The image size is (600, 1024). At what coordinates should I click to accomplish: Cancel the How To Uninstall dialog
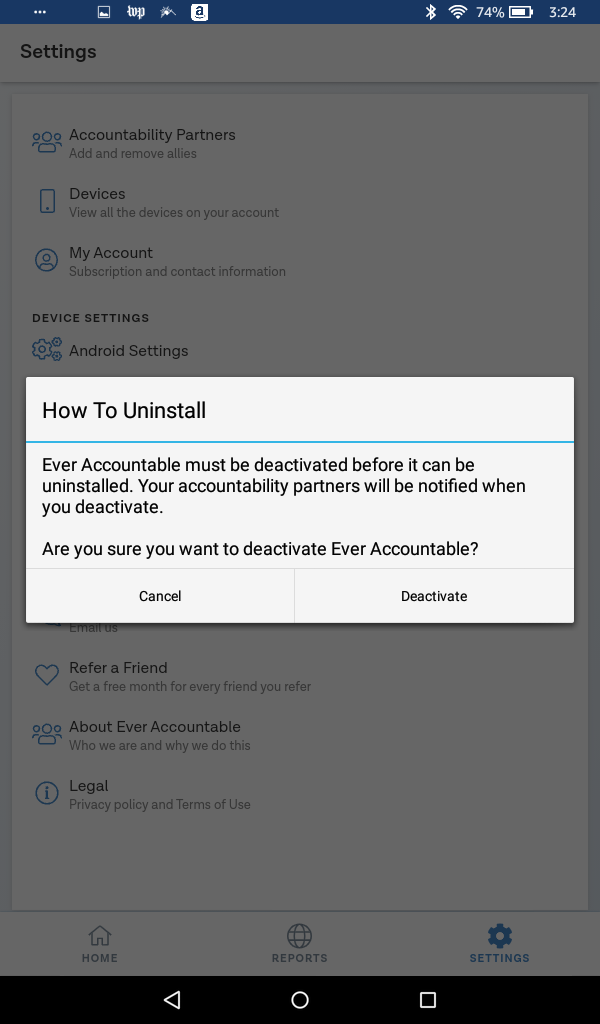160,596
